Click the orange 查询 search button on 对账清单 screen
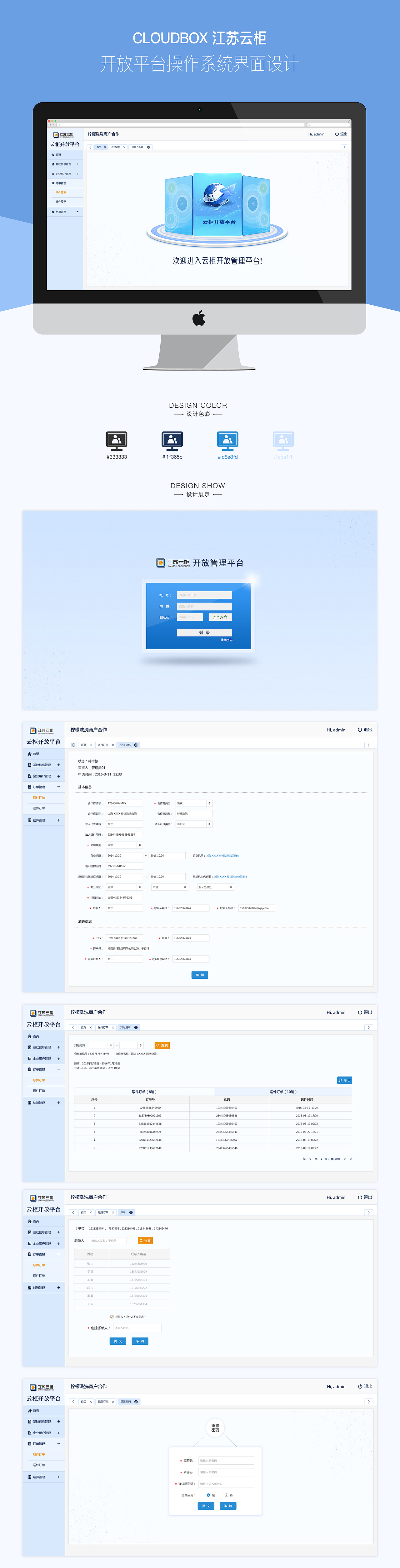Viewport: 400px width, 1568px height. (162, 1045)
